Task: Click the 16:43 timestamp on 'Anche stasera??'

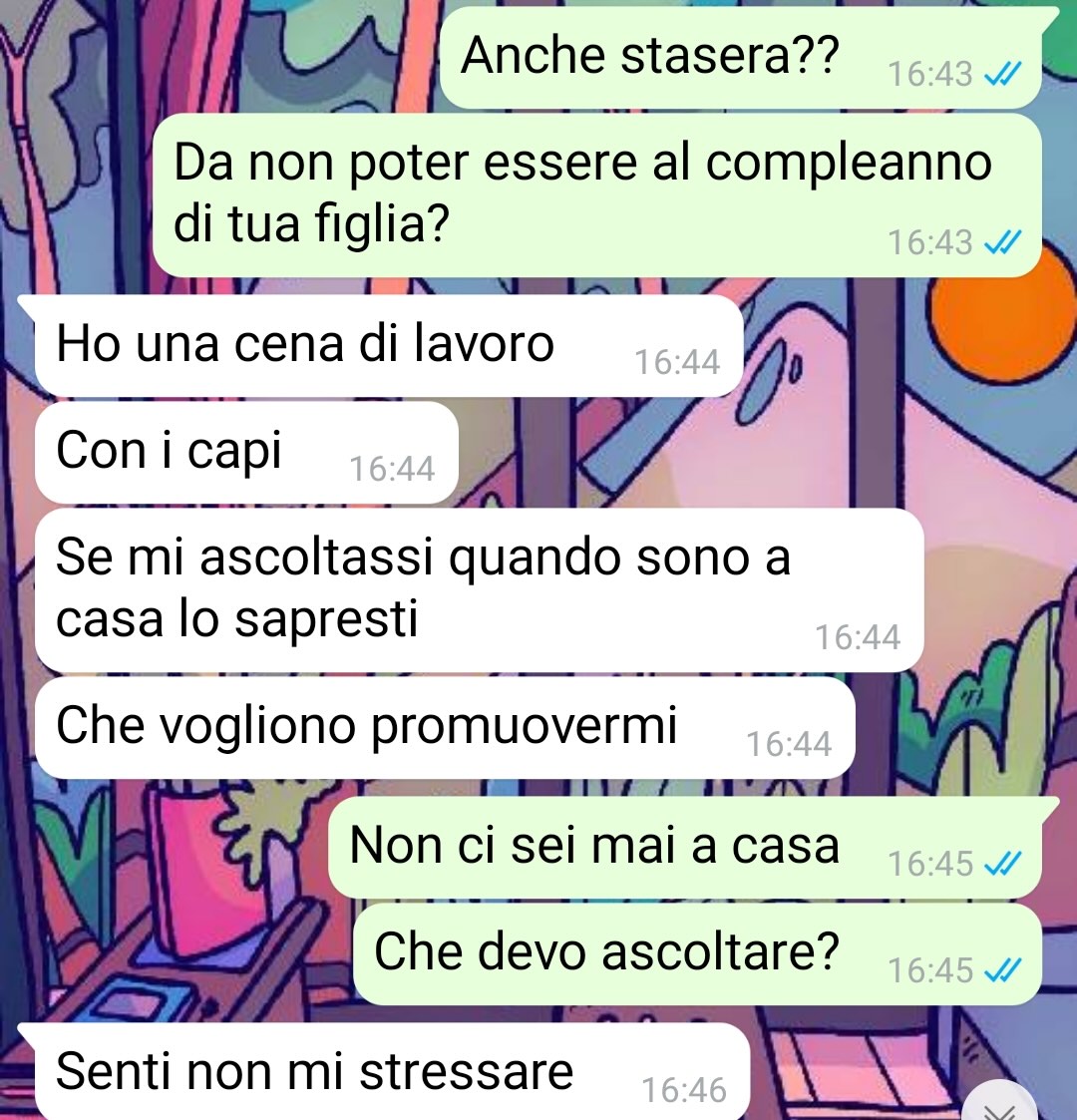Action: click(x=929, y=74)
